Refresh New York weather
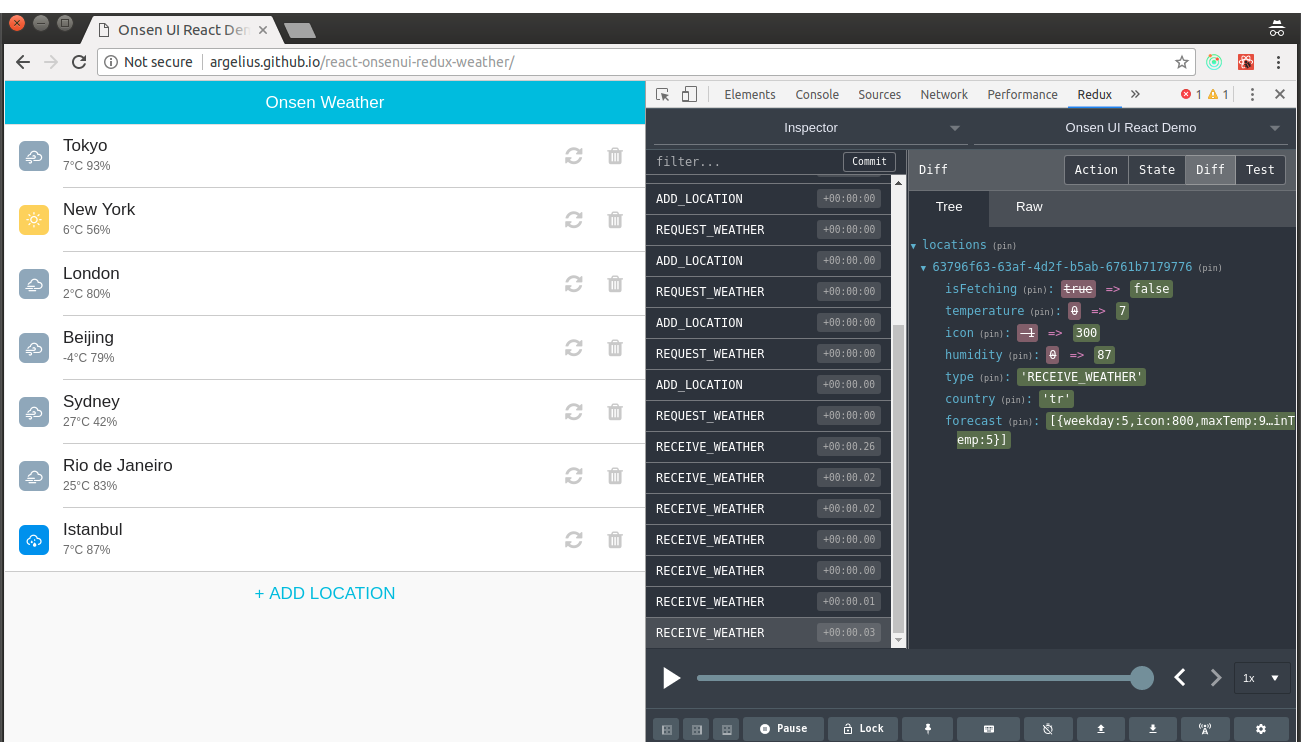1301x755 pixels. tap(574, 220)
